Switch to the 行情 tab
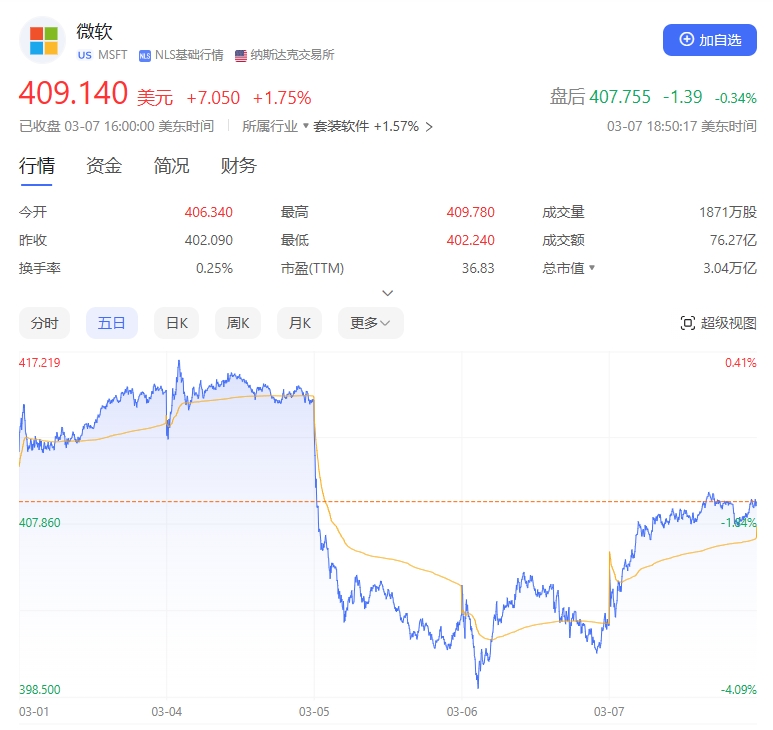This screenshot has height=730, width=773. click(36, 166)
